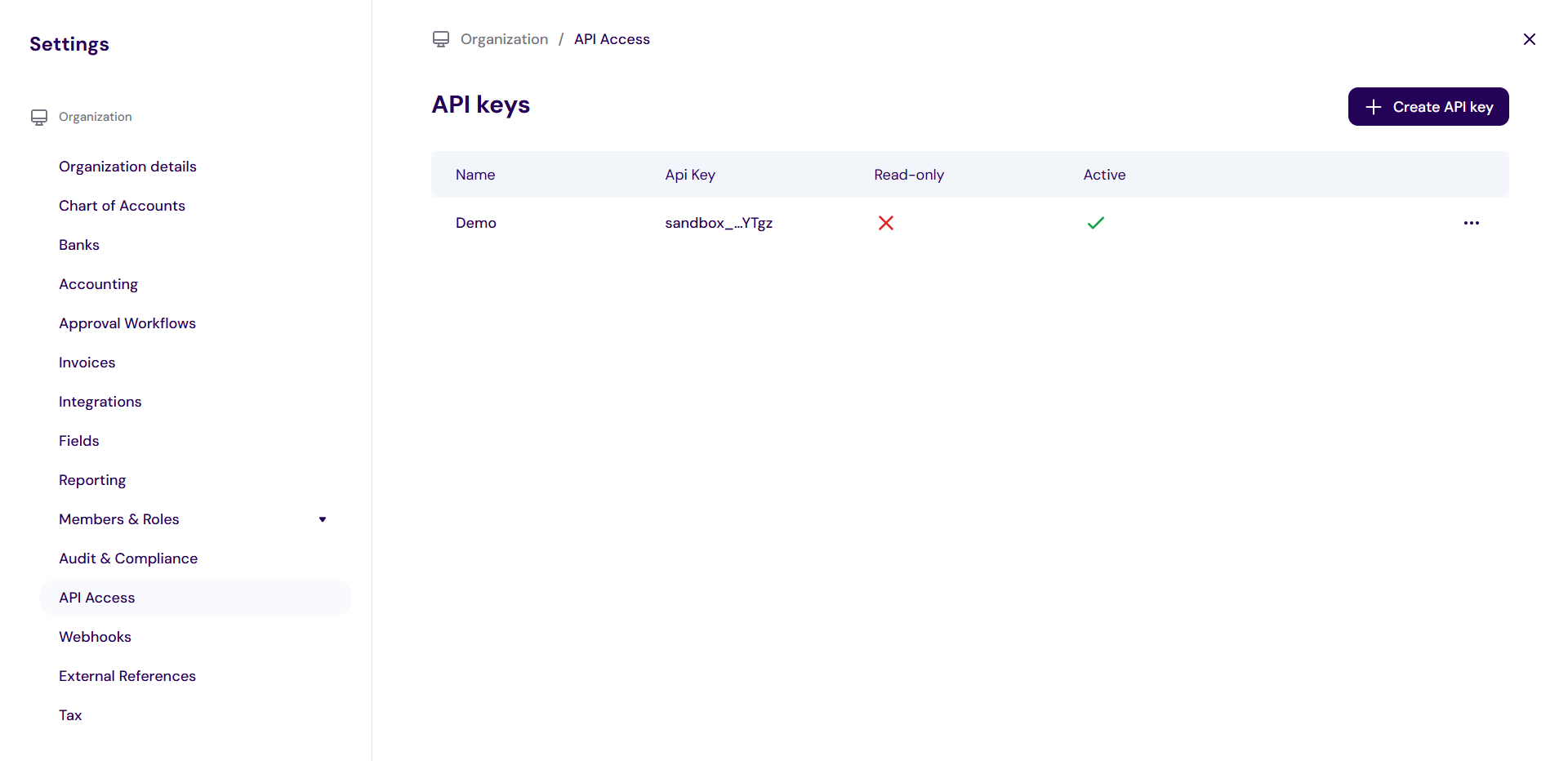Open the Tax settings page
The height and width of the screenshot is (761, 1568).
pos(70,715)
